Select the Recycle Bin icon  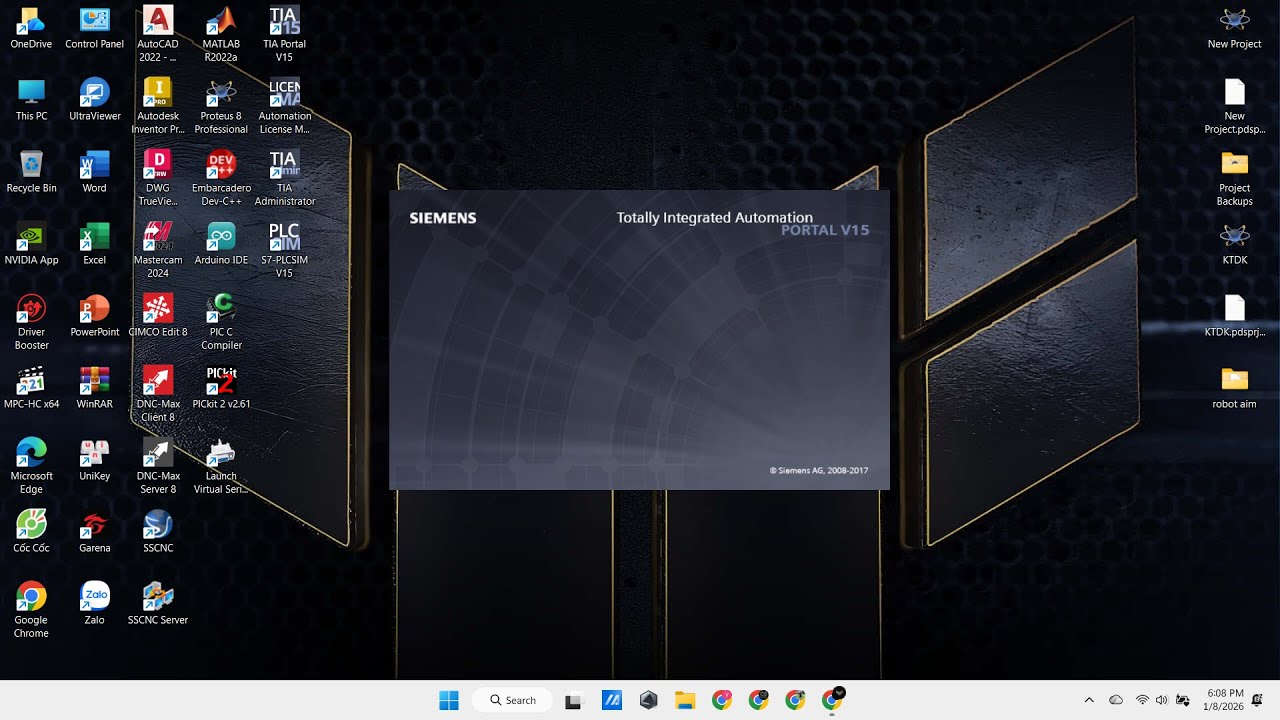click(x=31, y=172)
